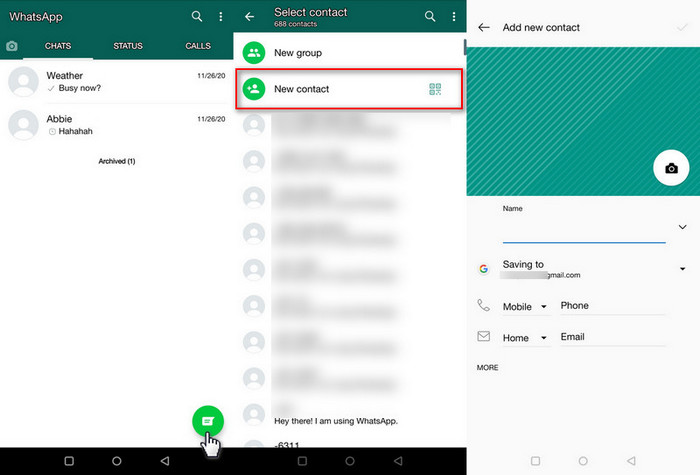
Task: Tap back triangle on middle navigation bar
Action: click(398, 461)
